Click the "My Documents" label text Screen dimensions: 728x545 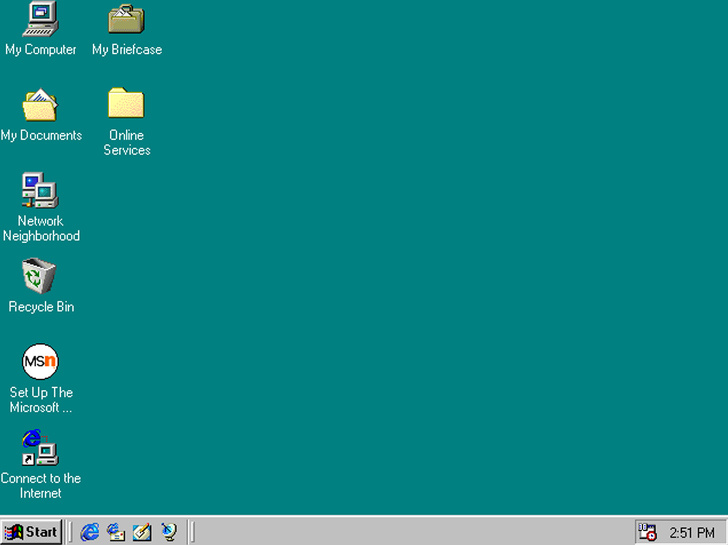41,136
